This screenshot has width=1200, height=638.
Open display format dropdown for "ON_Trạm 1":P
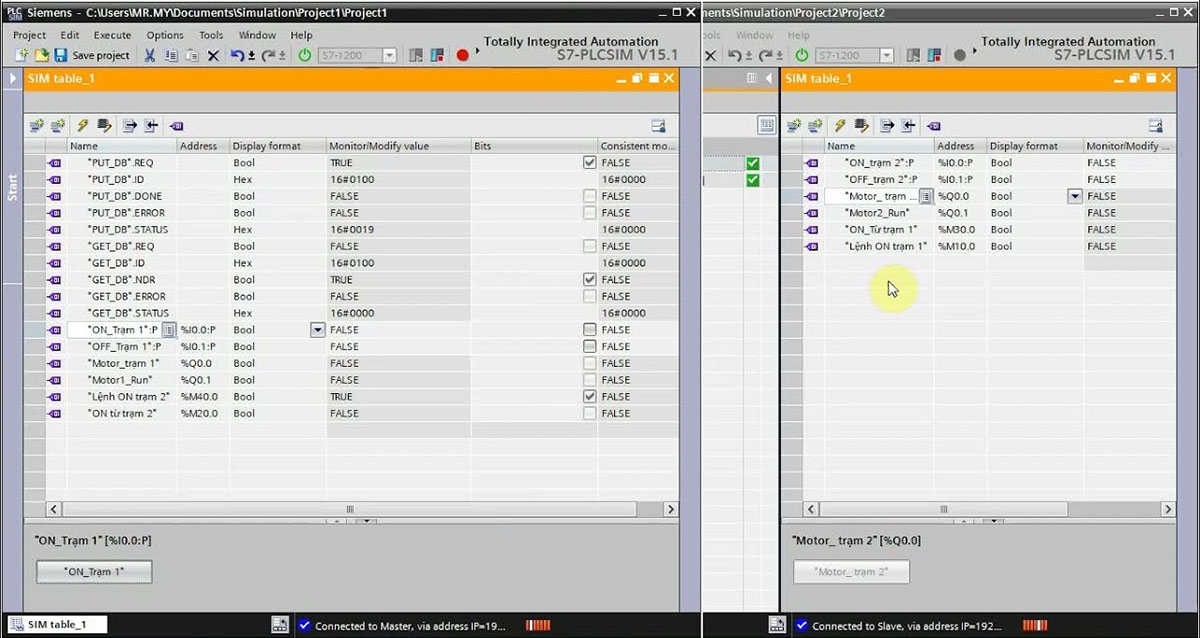point(318,330)
